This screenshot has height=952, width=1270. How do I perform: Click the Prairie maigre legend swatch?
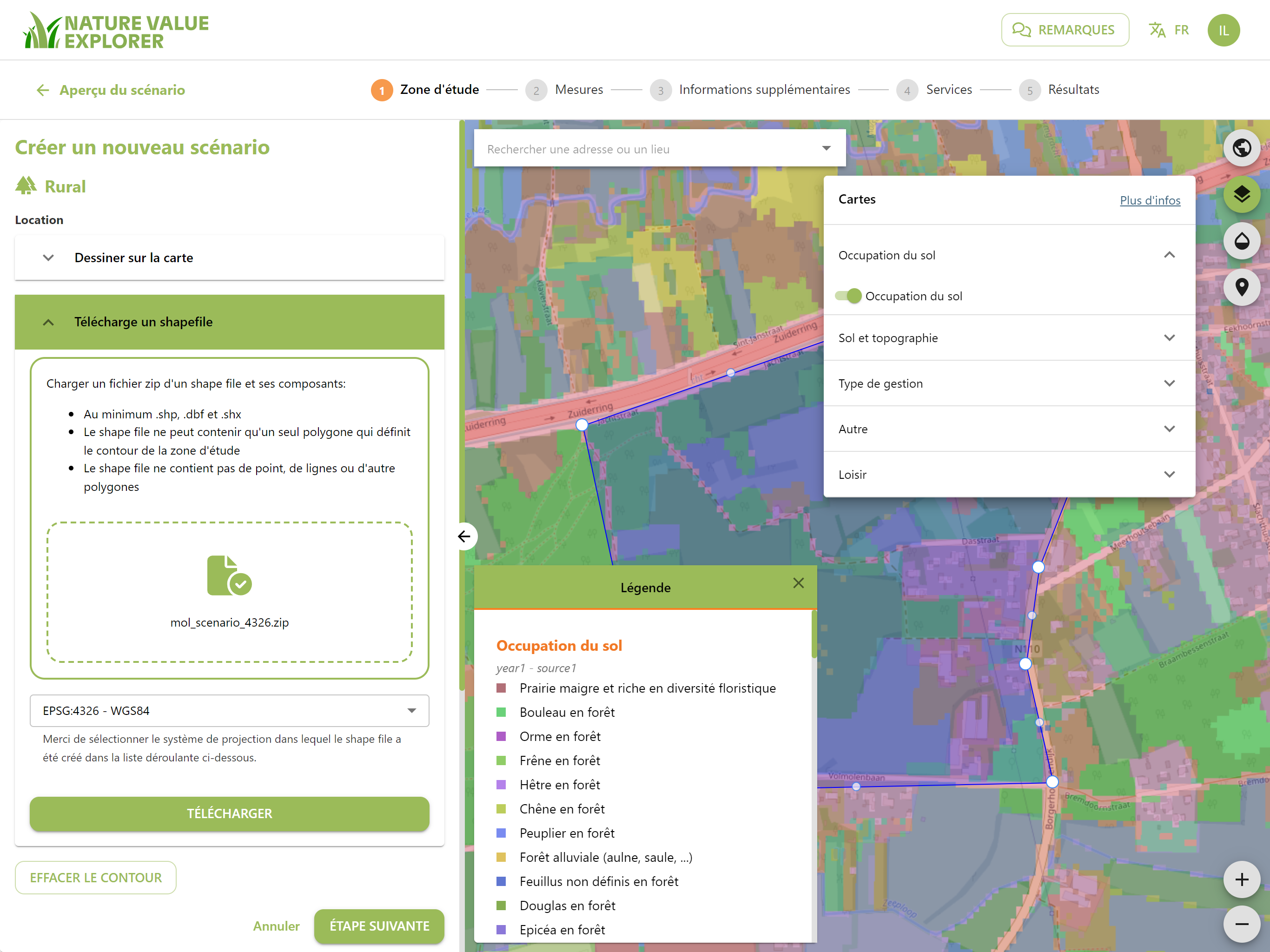pos(501,688)
